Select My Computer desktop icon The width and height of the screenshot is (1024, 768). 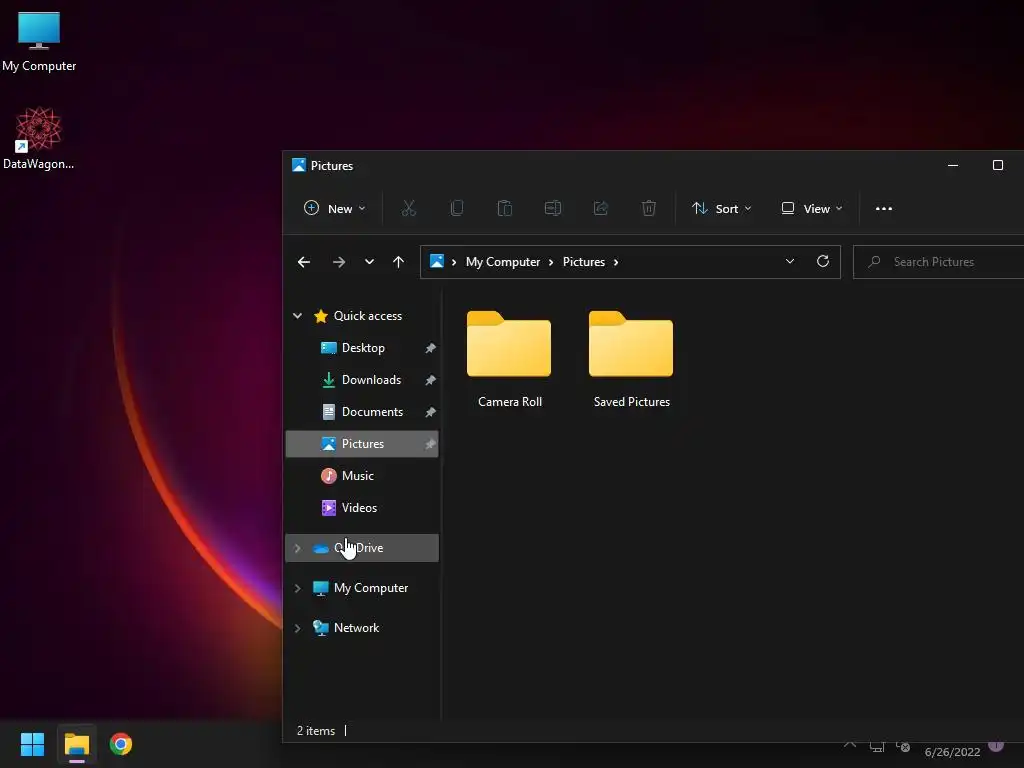point(39,42)
